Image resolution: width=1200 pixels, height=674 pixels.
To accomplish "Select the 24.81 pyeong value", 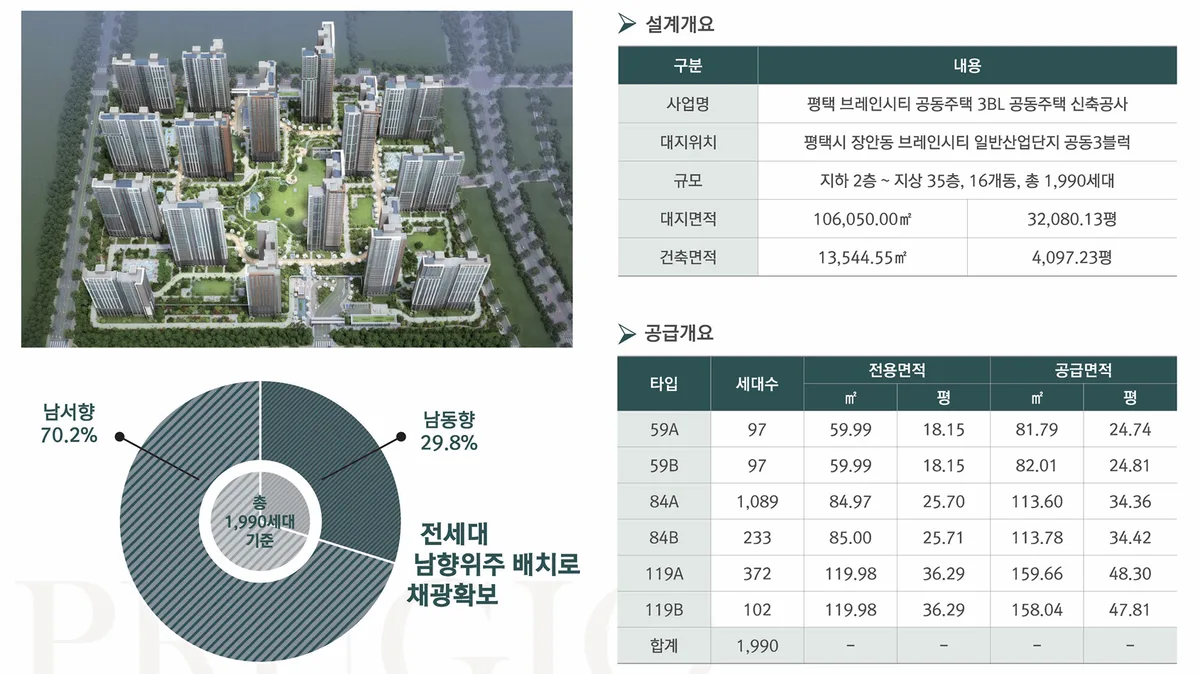I will click(1130, 465).
